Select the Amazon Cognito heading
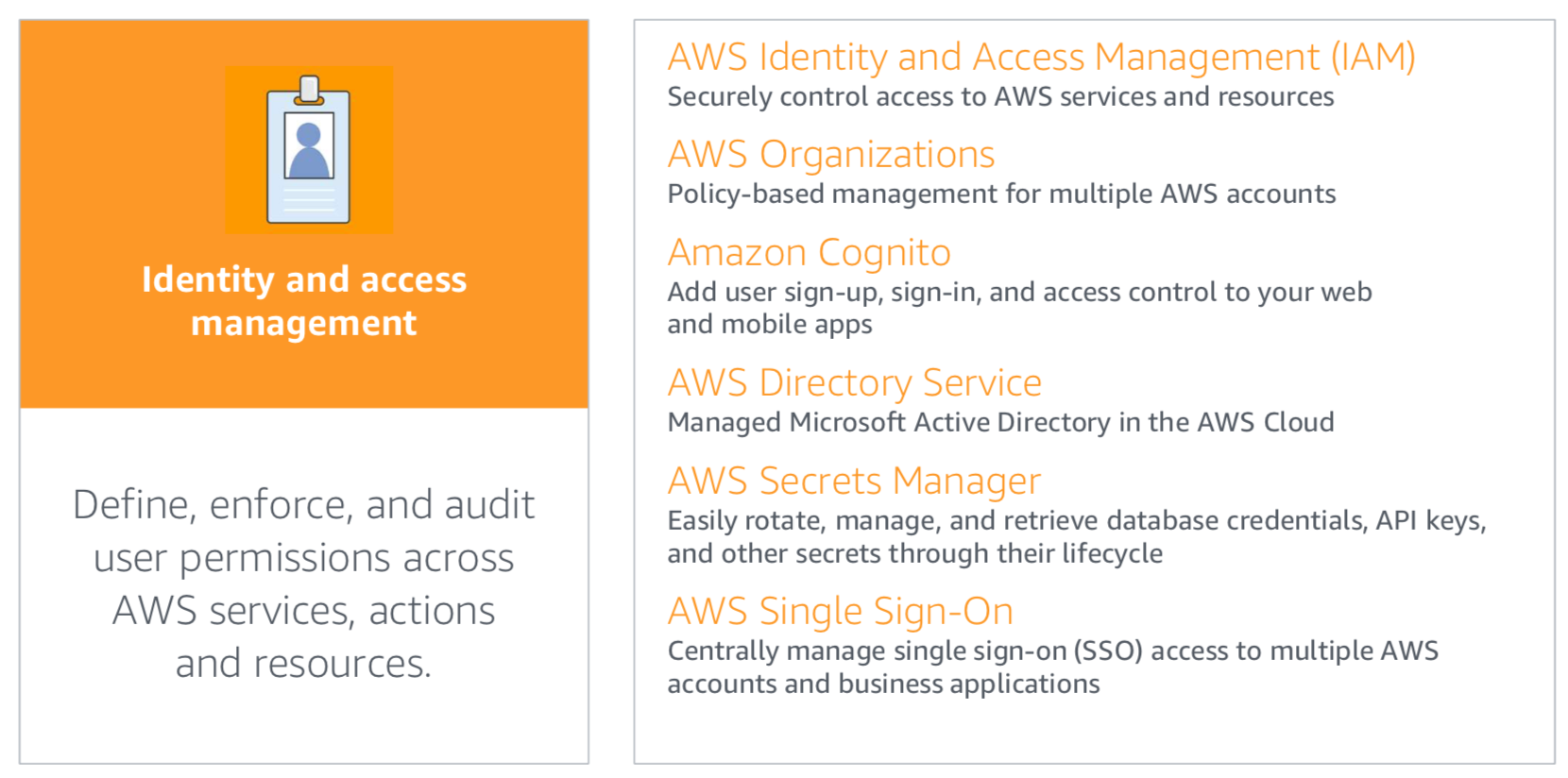The width and height of the screenshot is (1568, 778). click(x=810, y=253)
